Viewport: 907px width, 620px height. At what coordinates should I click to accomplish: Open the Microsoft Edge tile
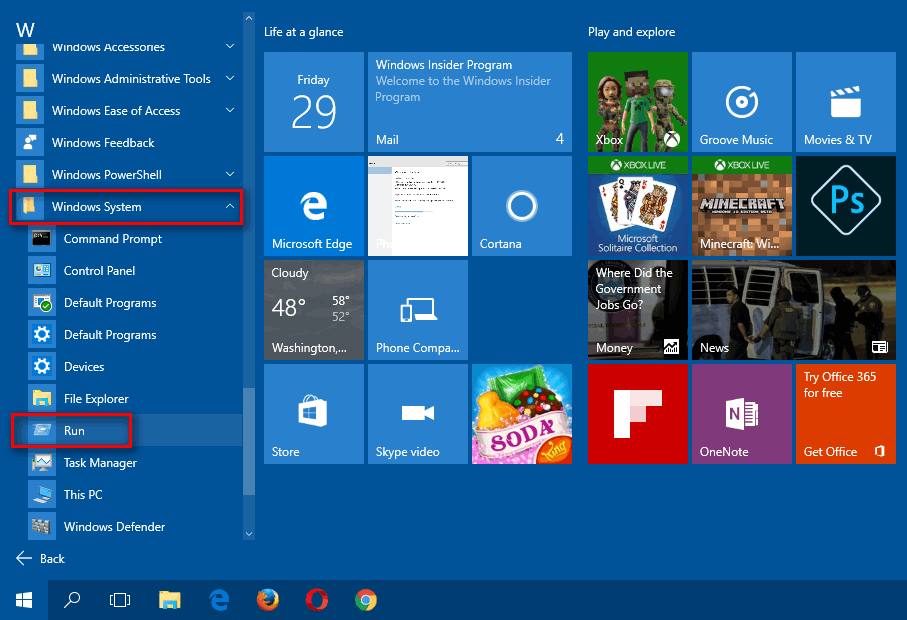(314, 206)
